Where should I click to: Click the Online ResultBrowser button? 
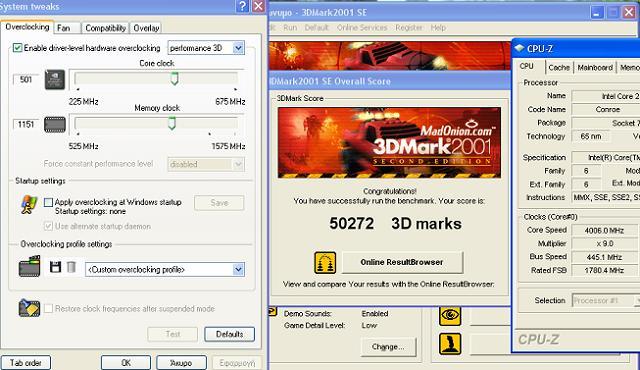(402, 262)
